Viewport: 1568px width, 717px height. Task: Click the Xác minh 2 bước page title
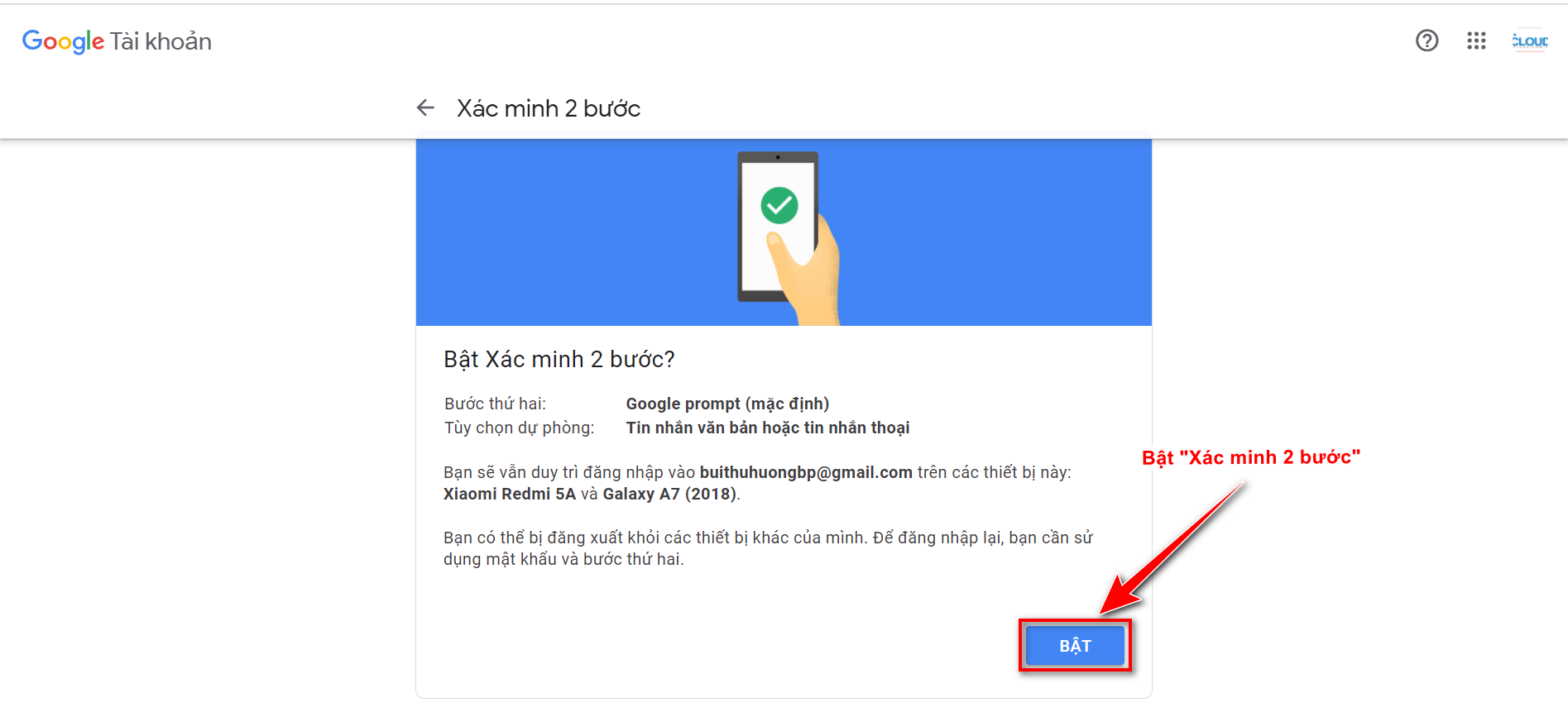[x=549, y=108]
